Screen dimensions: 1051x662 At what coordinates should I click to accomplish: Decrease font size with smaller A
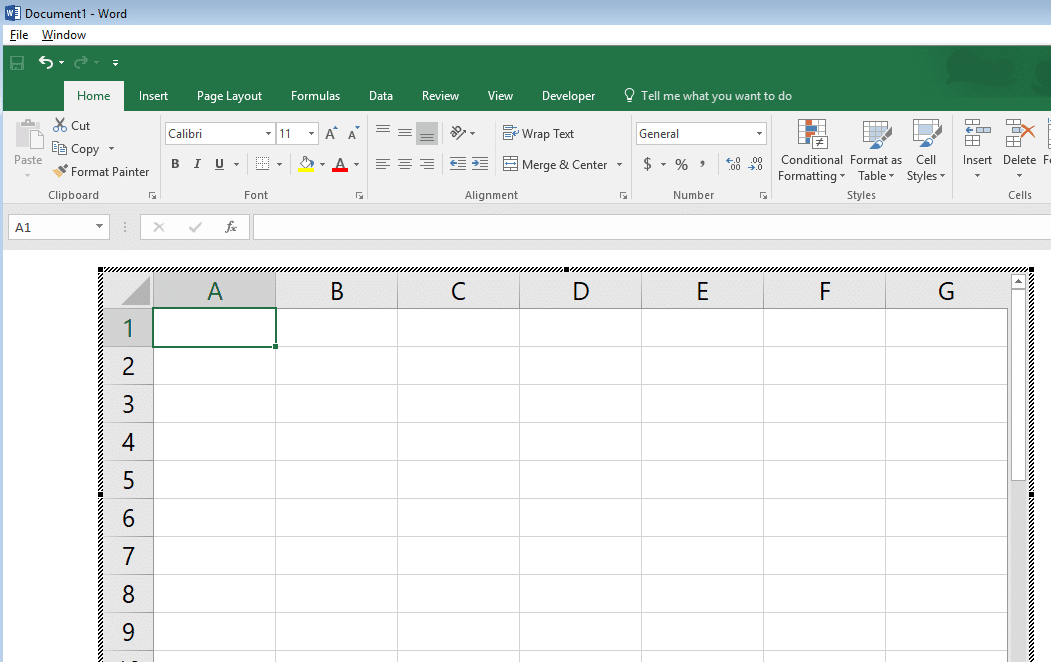point(353,133)
